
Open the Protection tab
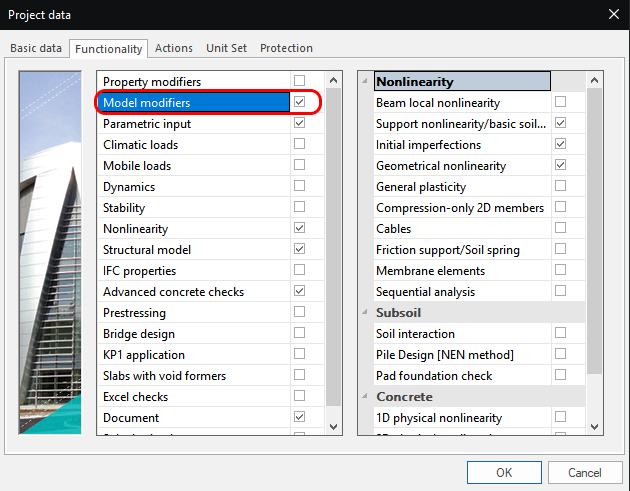tap(286, 48)
